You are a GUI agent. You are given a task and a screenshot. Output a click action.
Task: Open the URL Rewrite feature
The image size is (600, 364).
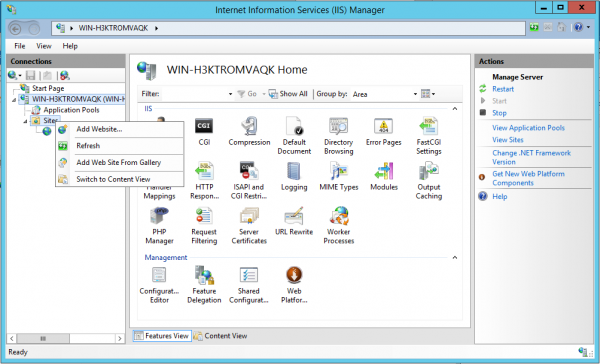tap(294, 221)
